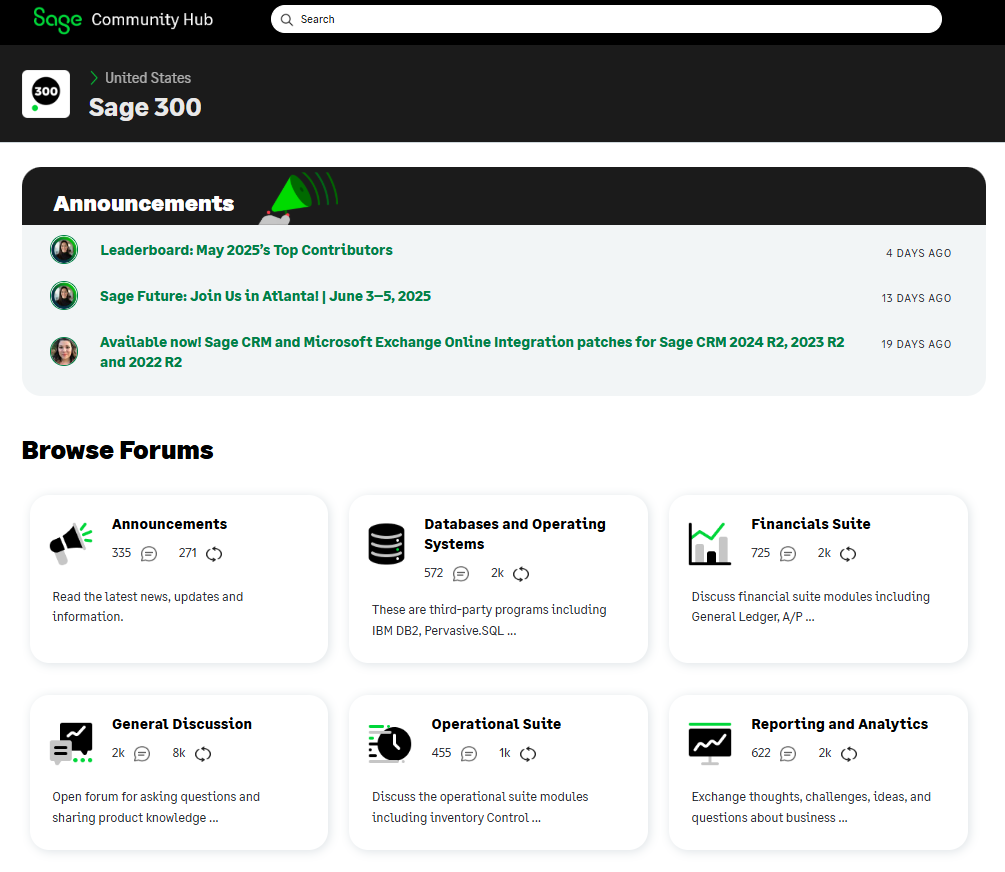This screenshot has height=872, width=1005.
Task: Click the Operational Suite clock icon
Action: click(390, 744)
